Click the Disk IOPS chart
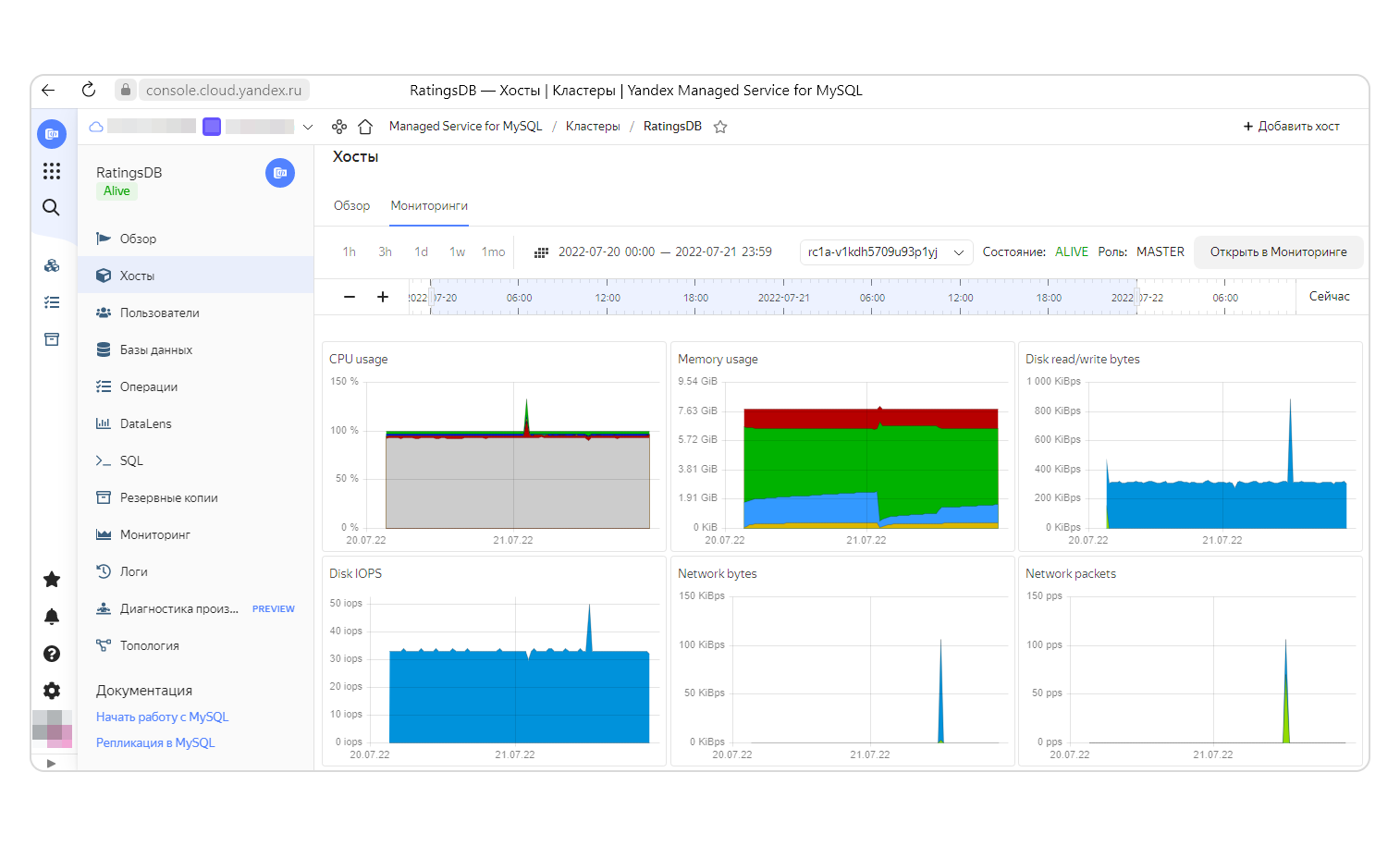Screen dimensions: 1400x846 494,661
